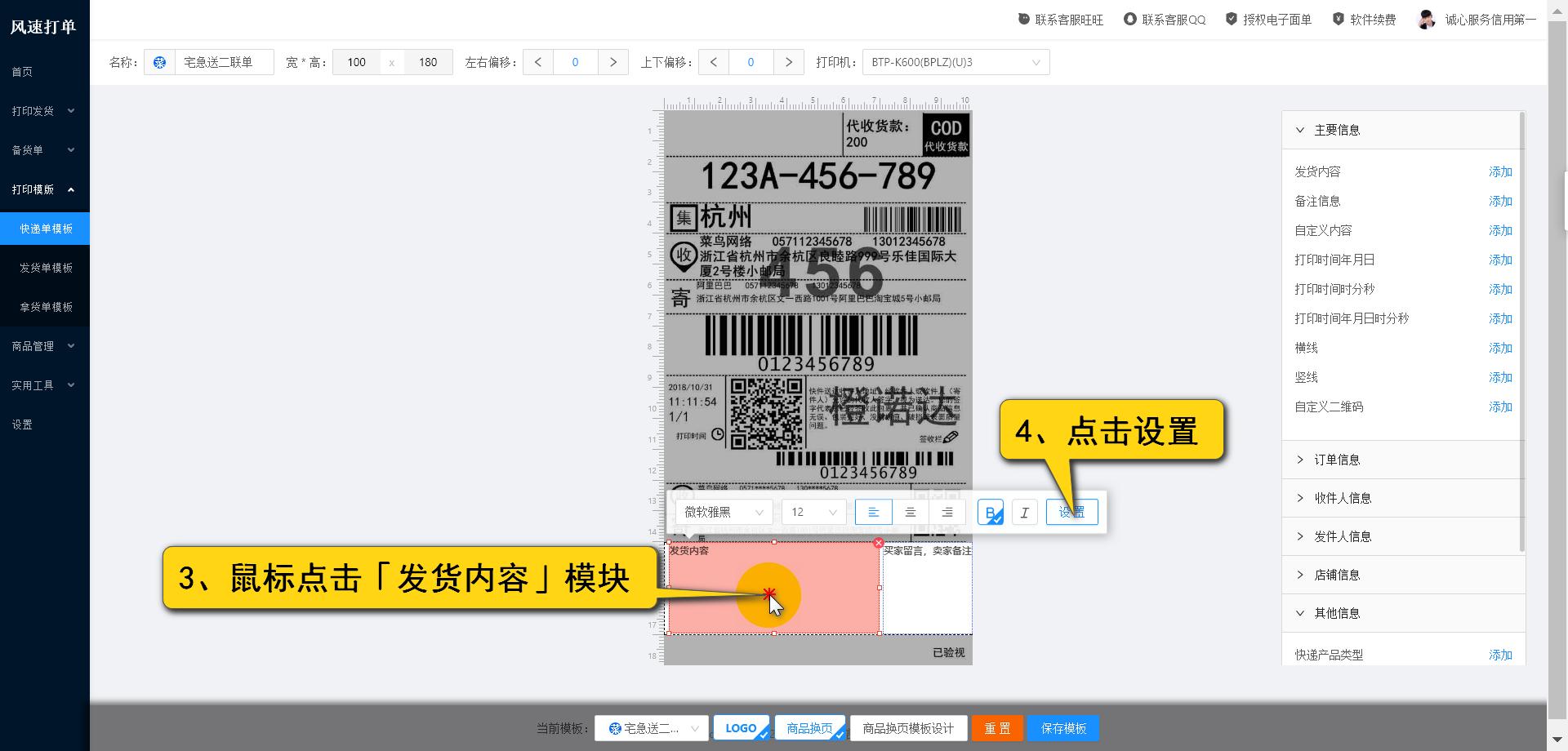The image size is (1568, 751).
Task: Open the user avatar at top right
Action: tap(1428, 18)
